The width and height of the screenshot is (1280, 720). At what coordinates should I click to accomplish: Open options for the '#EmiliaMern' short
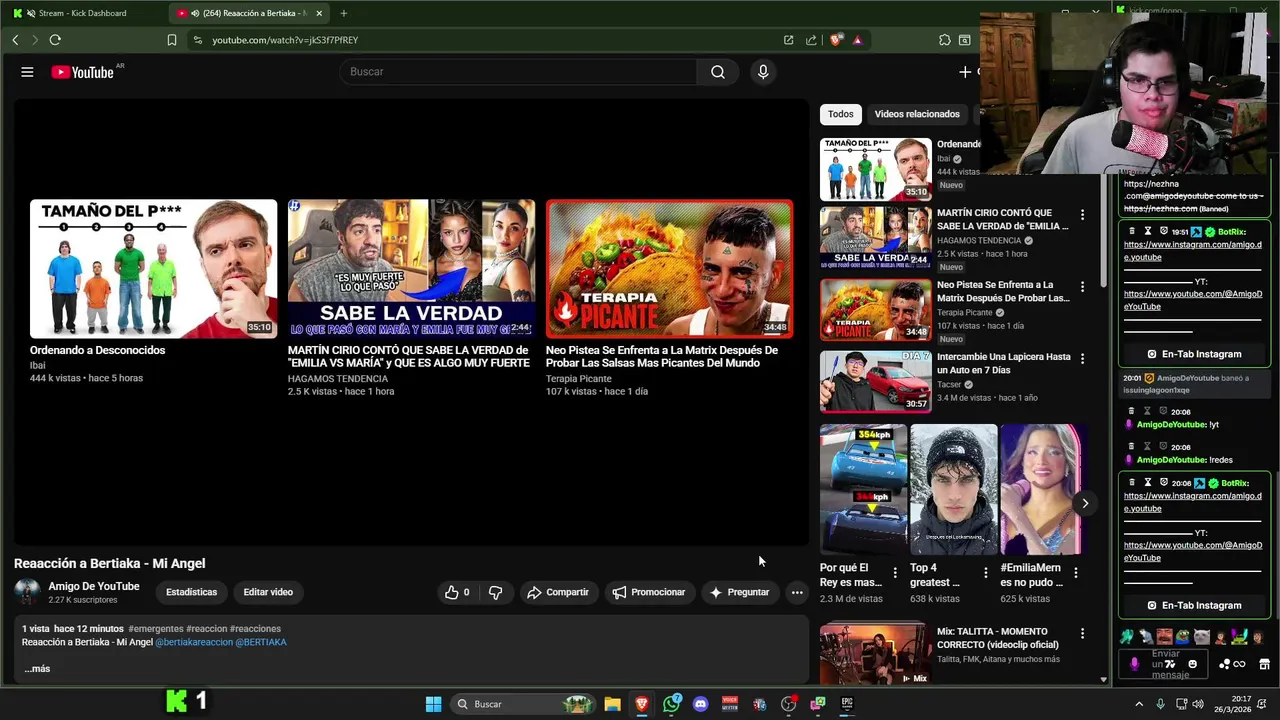pyautogui.click(x=1075, y=573)
